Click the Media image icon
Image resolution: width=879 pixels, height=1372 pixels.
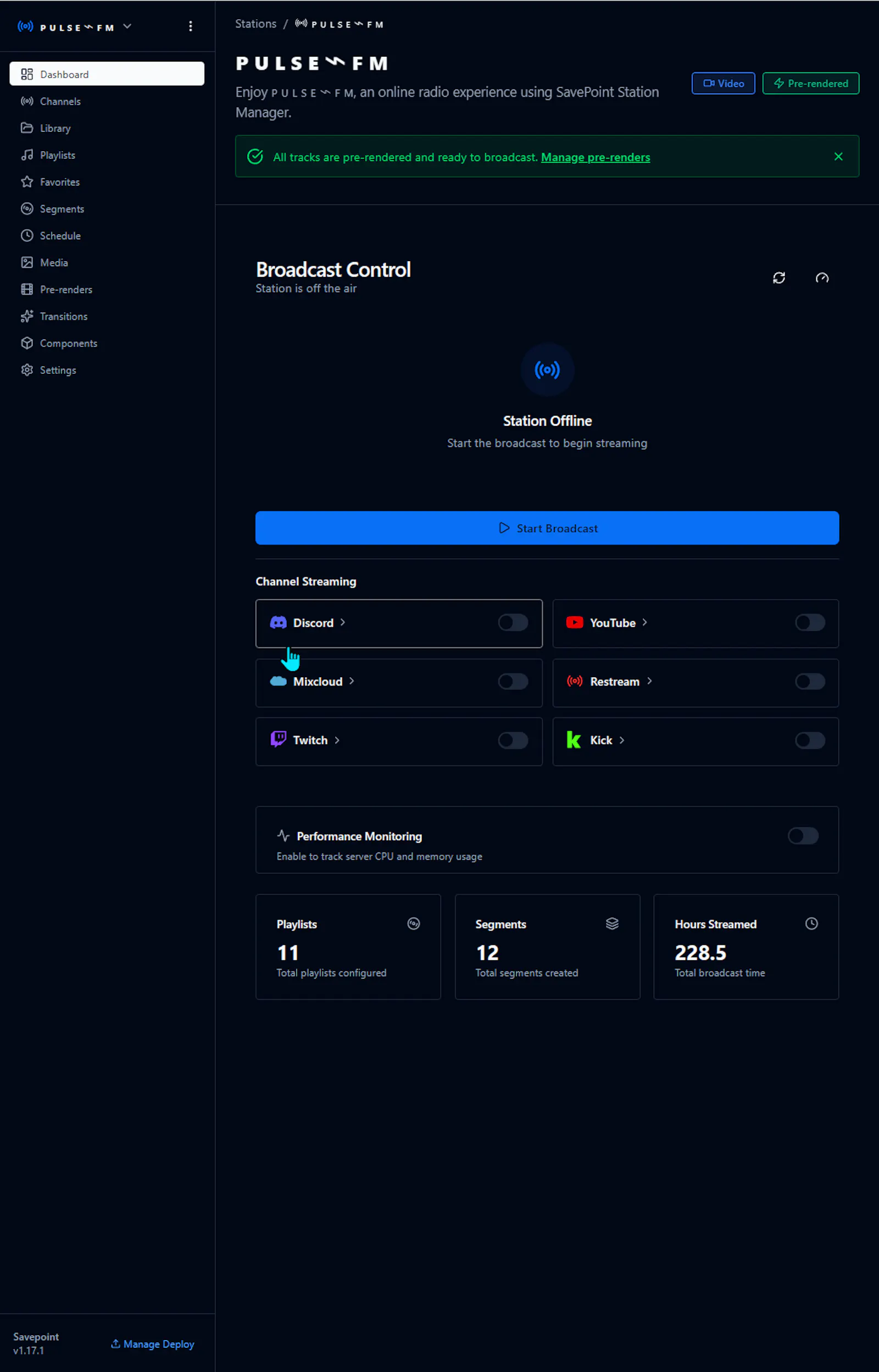click(x=27, y=262)
